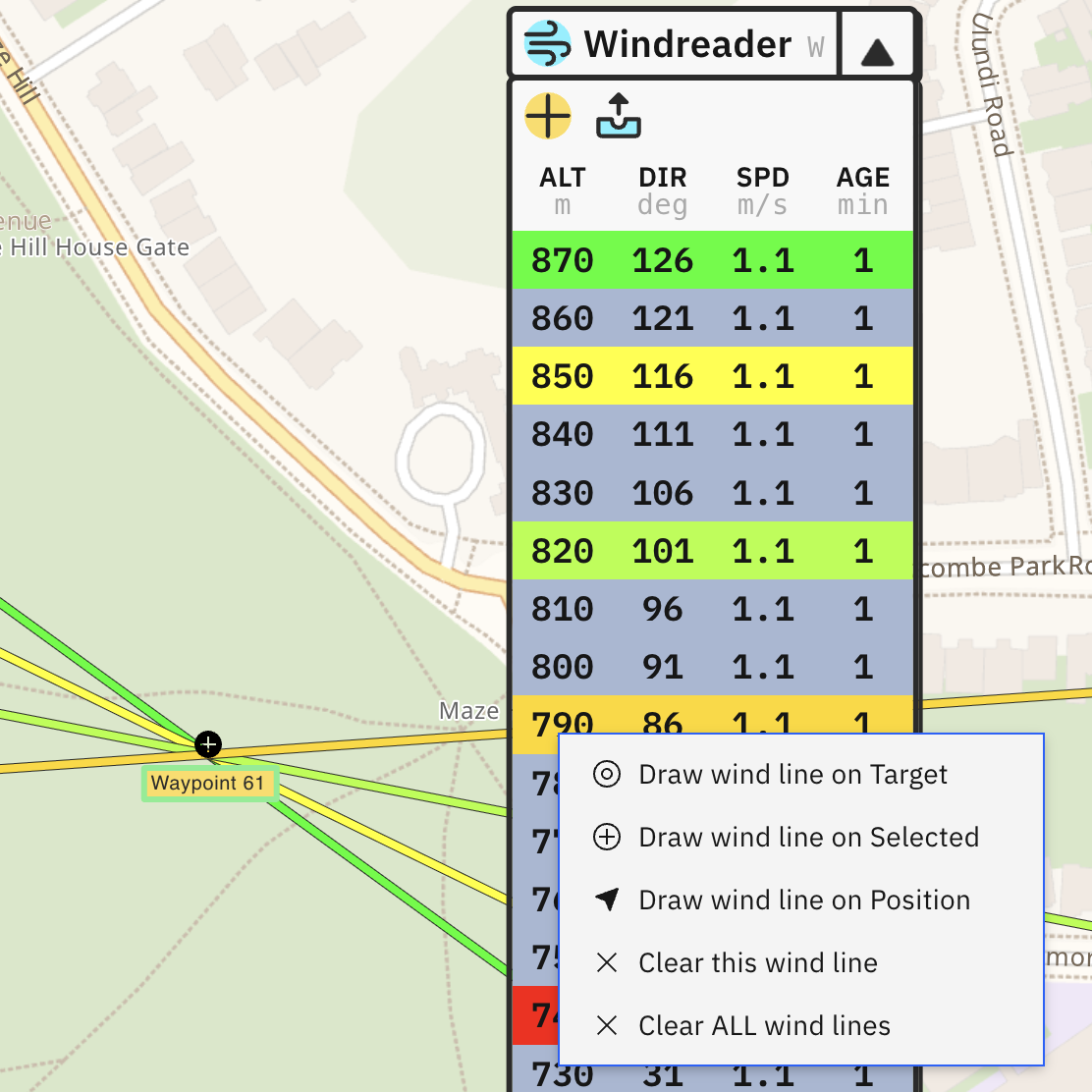
Task: Choose Clear this wind line
Action: click(801, 963)
